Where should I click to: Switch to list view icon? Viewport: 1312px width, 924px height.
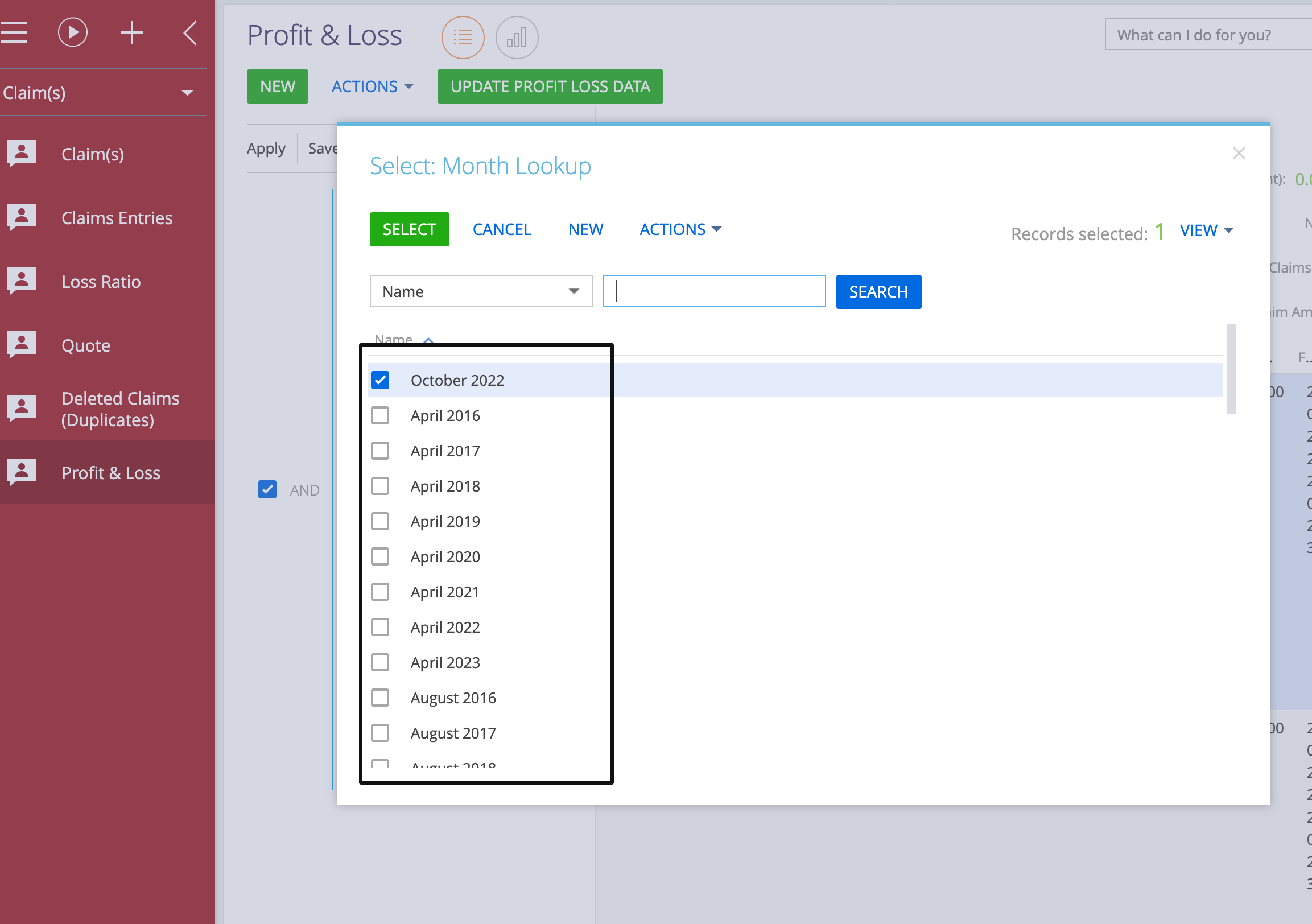[x=463, y=38]
